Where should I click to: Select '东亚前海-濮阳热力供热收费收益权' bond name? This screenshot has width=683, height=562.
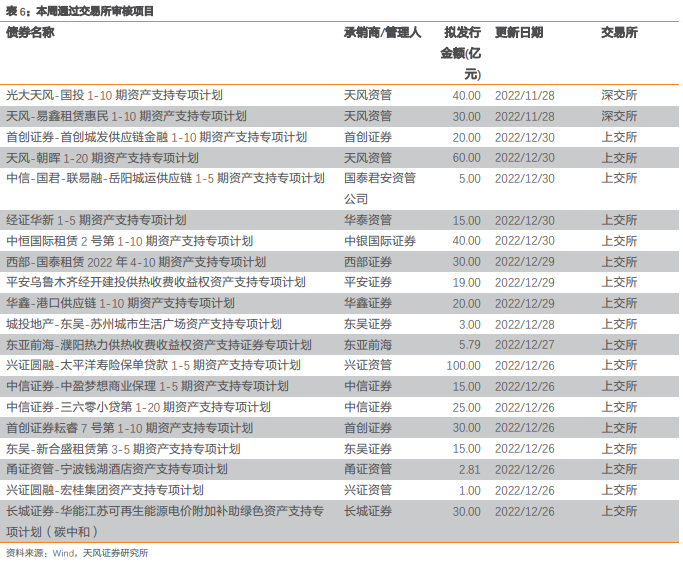coord(159,345)
